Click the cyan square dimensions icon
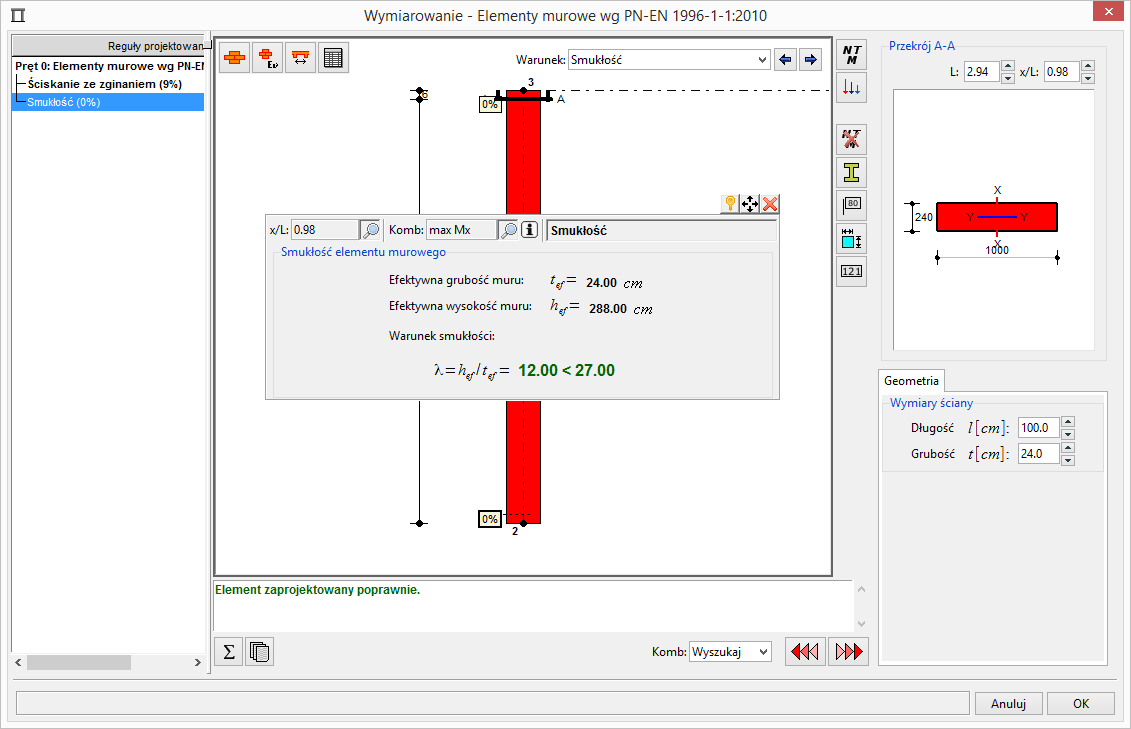This screenshot has height=729, width=1131. click(x=851, y=238)
